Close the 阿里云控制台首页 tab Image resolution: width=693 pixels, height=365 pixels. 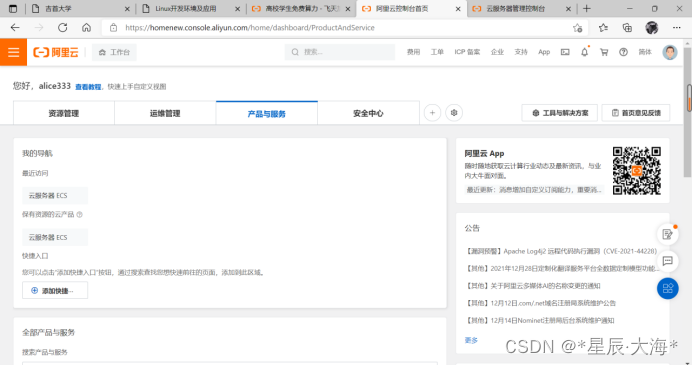pyautogui.click(x=458, y=8)
